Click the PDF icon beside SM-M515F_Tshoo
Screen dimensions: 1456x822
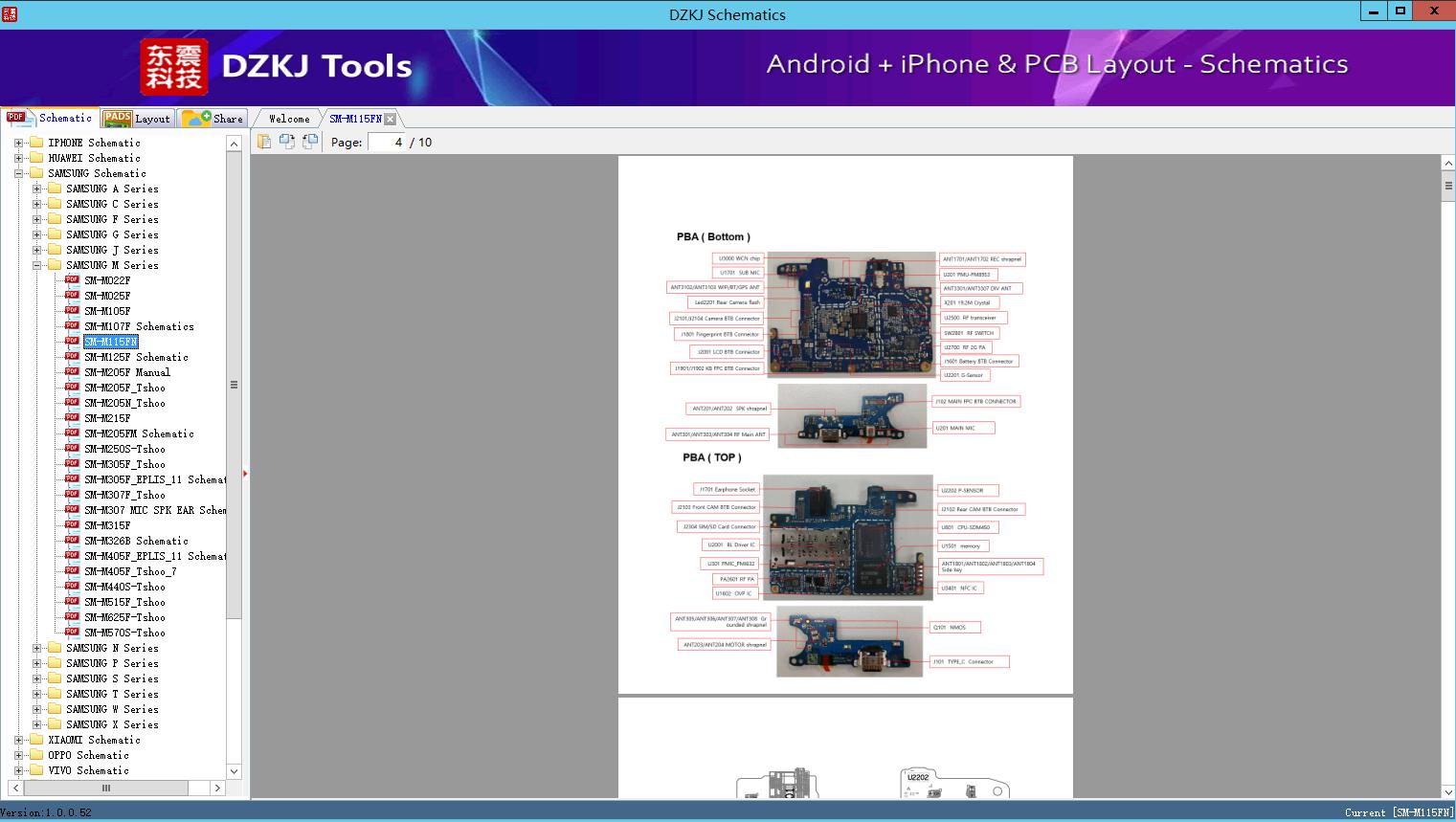[72, 602]
